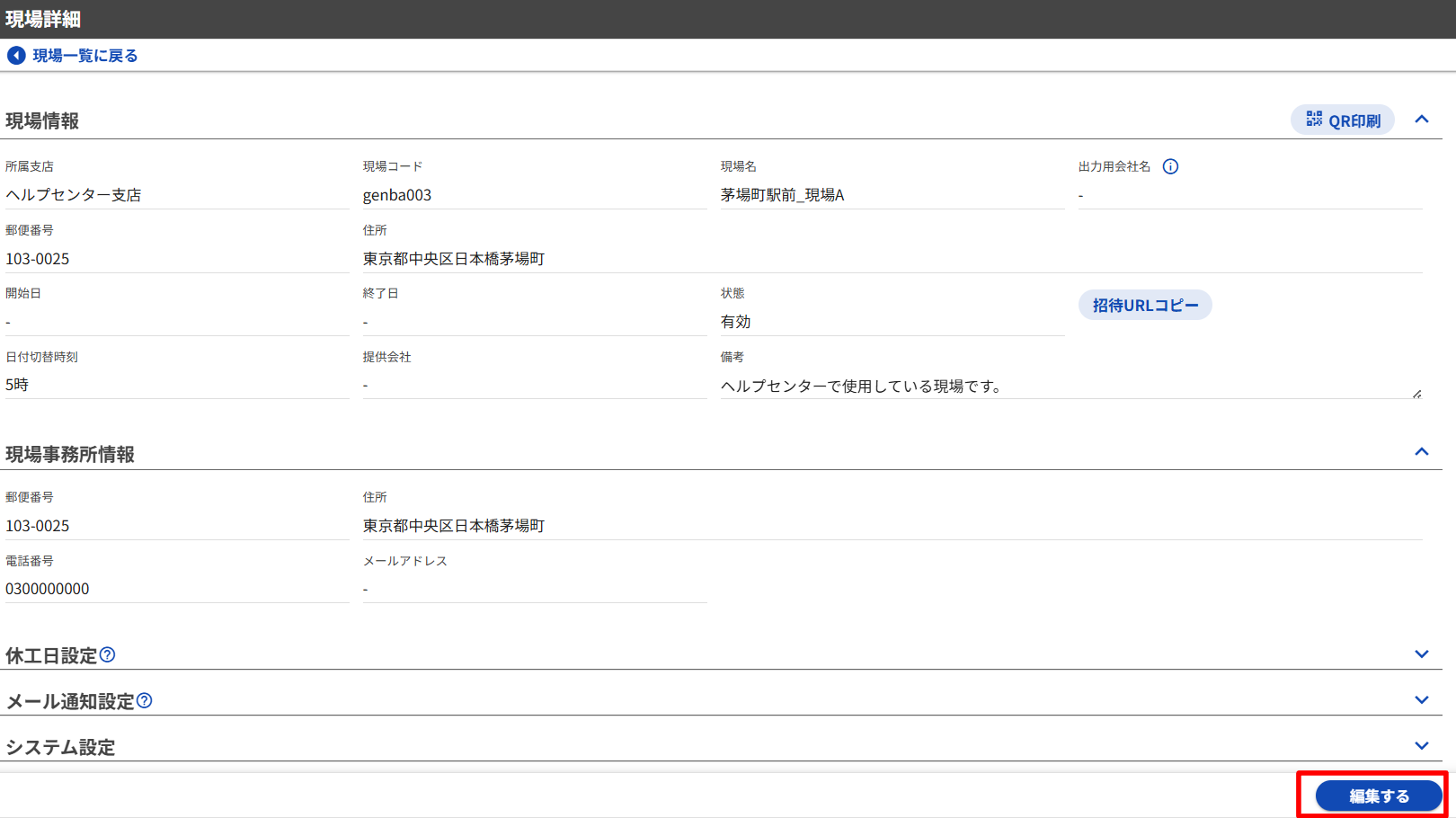Follow the 現場一覧に戻る link text
The image size is (1456, 818).
coord(85,56)
